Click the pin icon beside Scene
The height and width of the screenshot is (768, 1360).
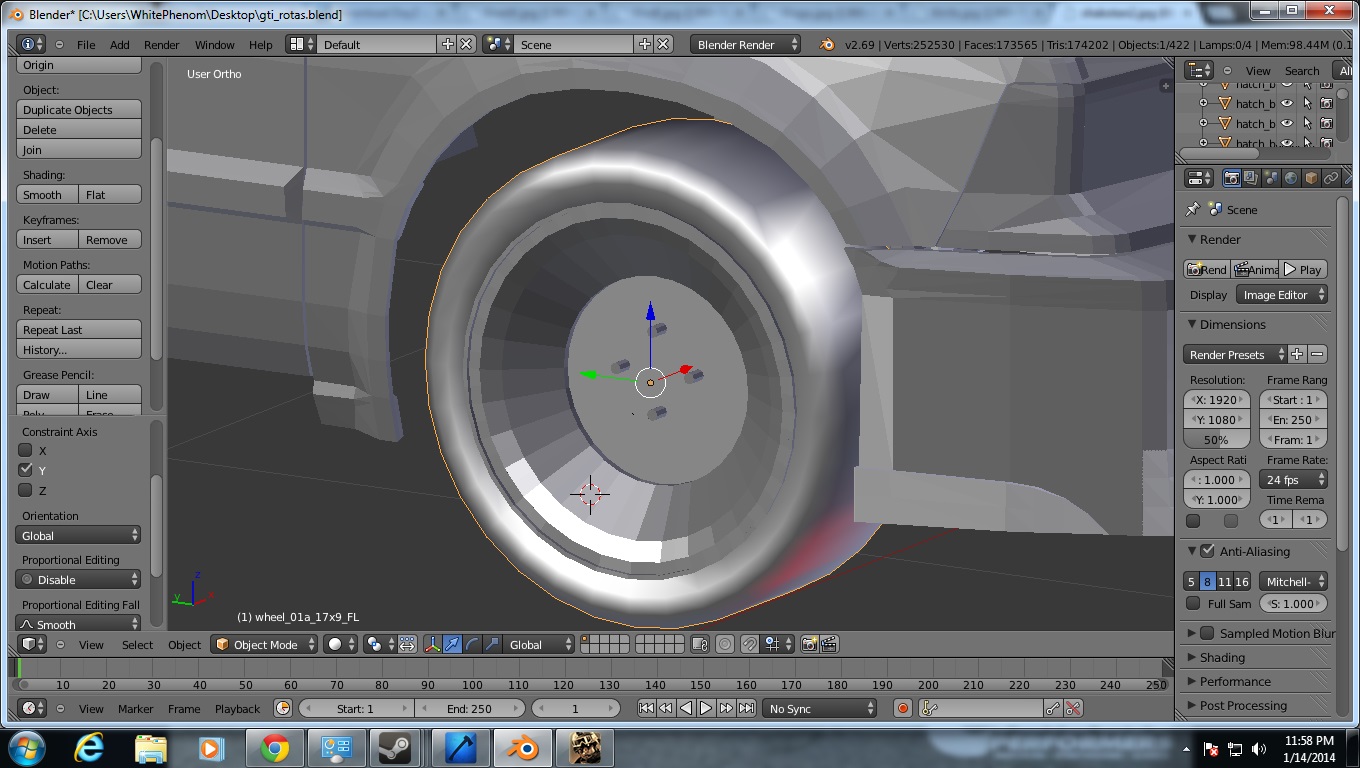coord(1192,209)
